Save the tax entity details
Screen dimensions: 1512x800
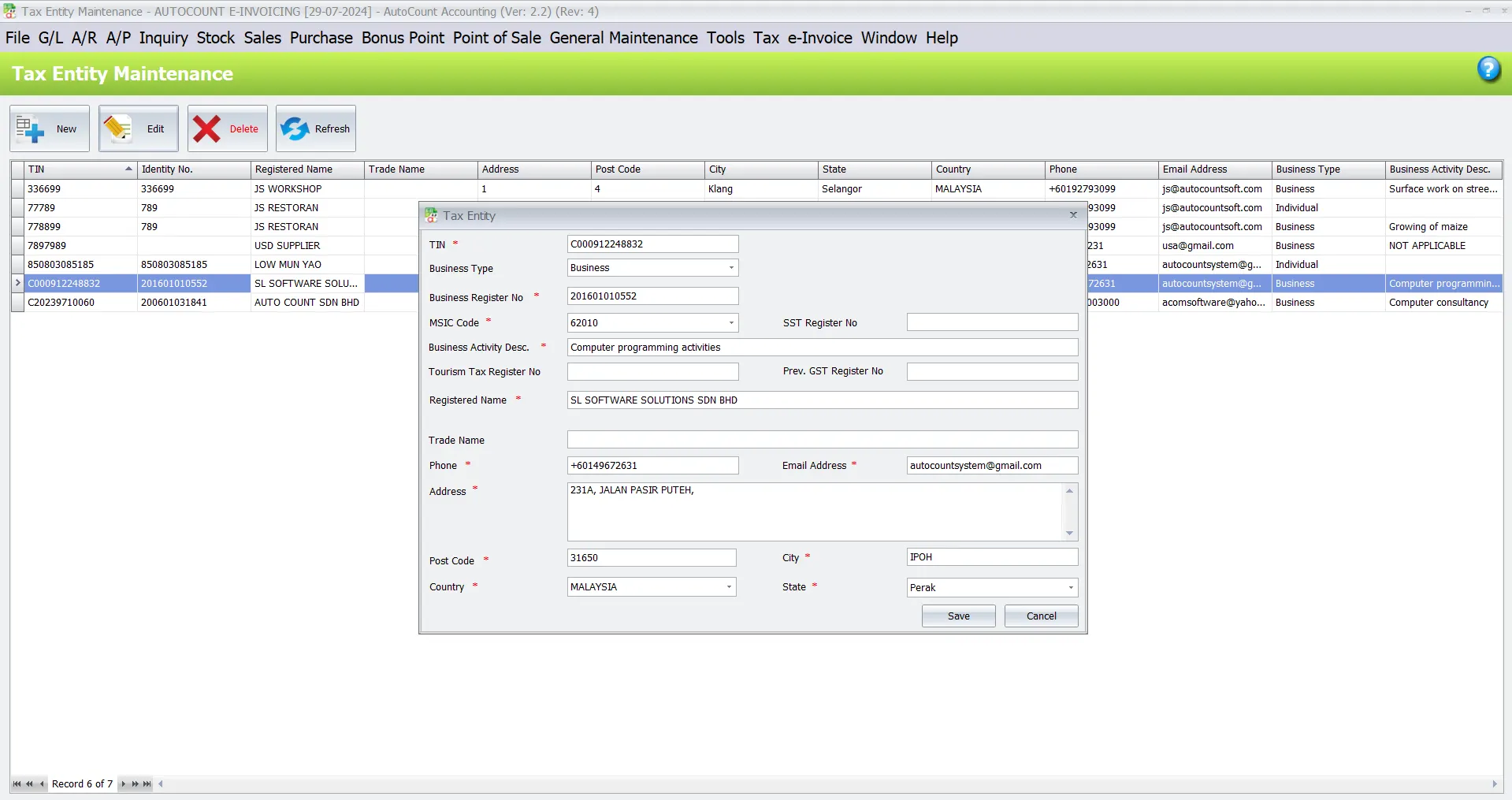click(958, 616)
